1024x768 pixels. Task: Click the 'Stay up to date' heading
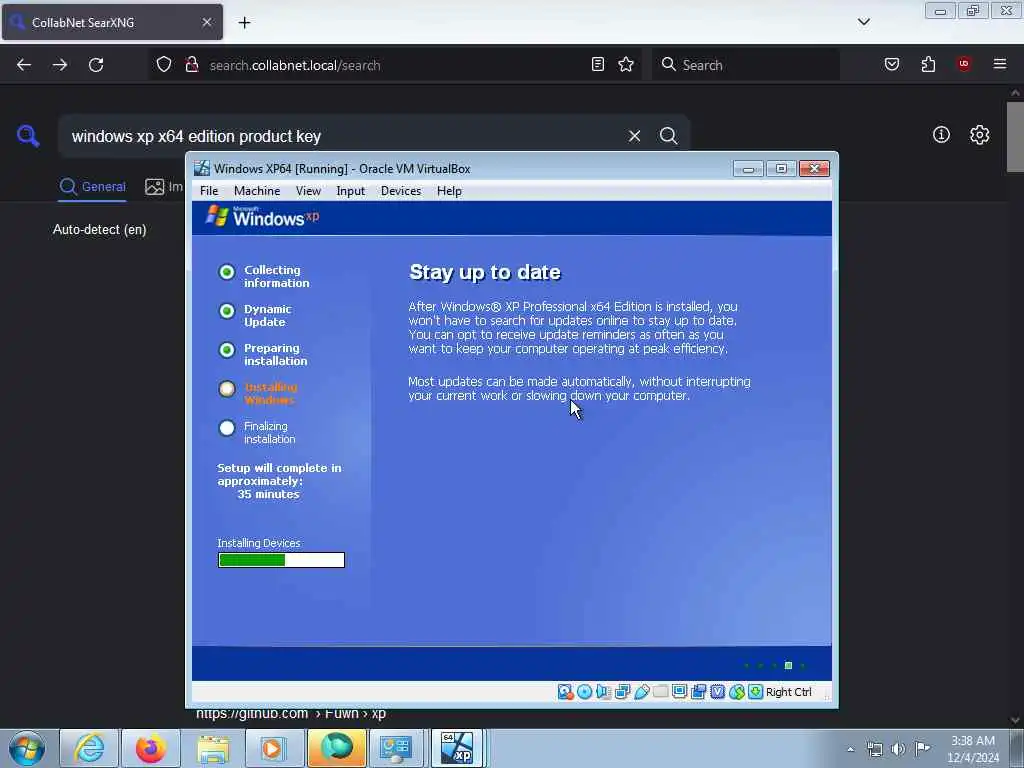point(485,272)
